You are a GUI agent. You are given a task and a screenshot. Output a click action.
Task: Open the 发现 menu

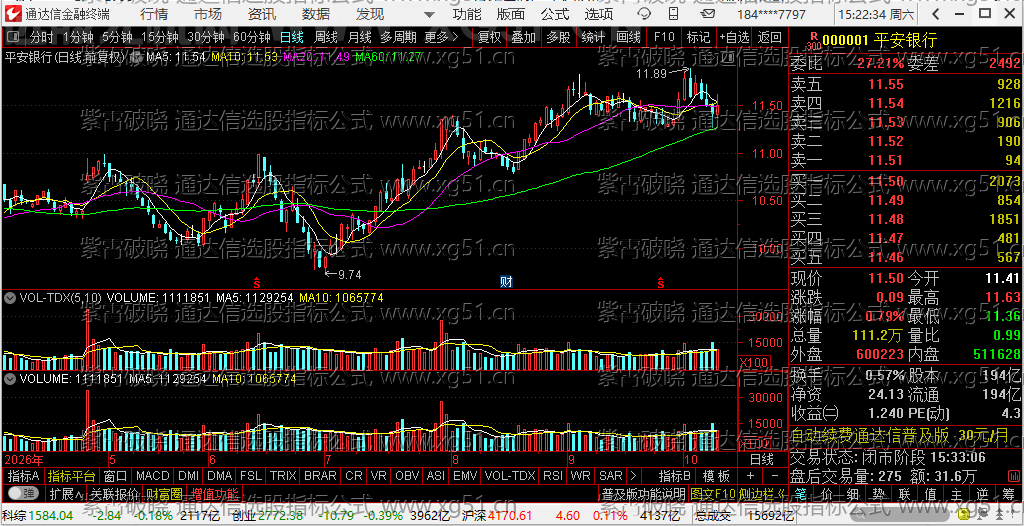(x=370, y=14)
